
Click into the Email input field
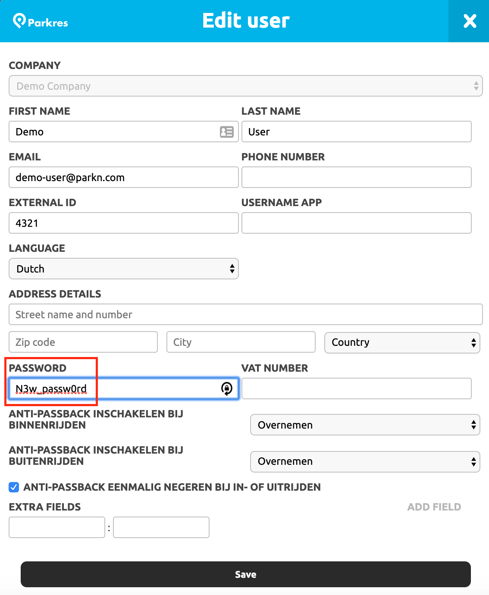coord(124,177)
